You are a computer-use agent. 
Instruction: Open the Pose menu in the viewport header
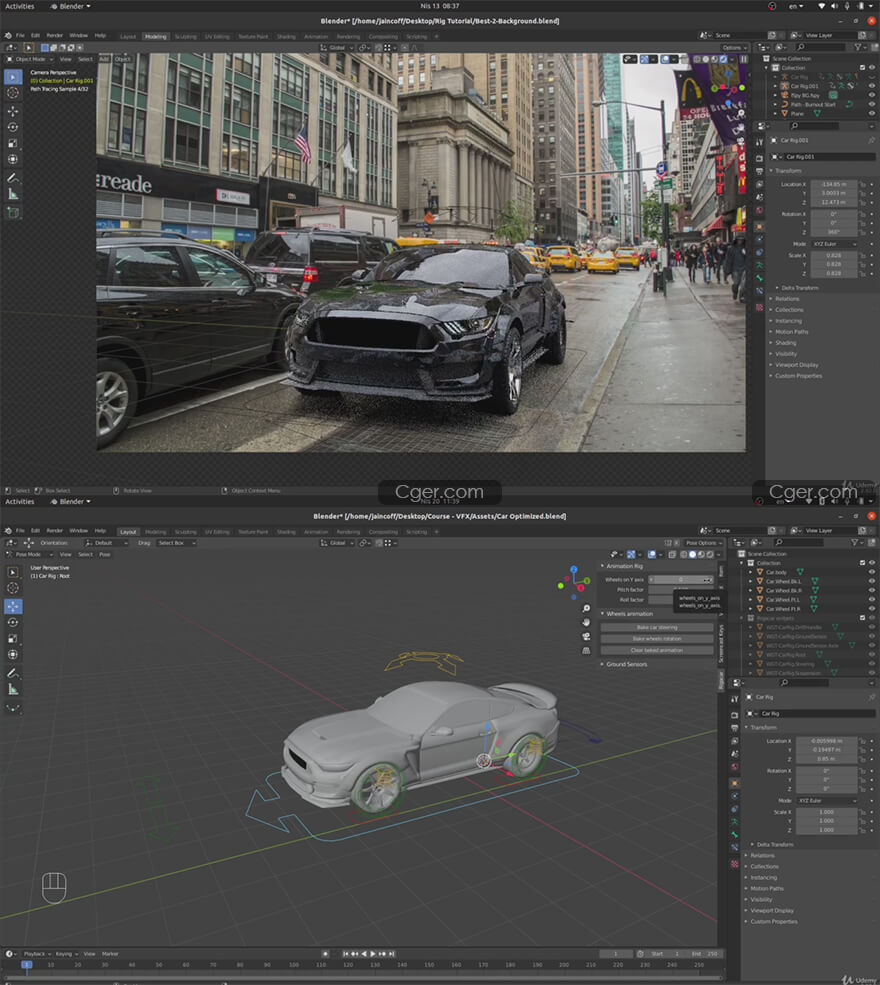pyautogui.click(x=105, y=554)
